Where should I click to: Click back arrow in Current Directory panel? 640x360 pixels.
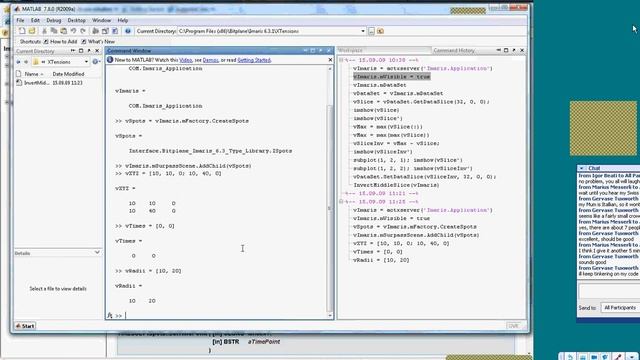(18, 62)
